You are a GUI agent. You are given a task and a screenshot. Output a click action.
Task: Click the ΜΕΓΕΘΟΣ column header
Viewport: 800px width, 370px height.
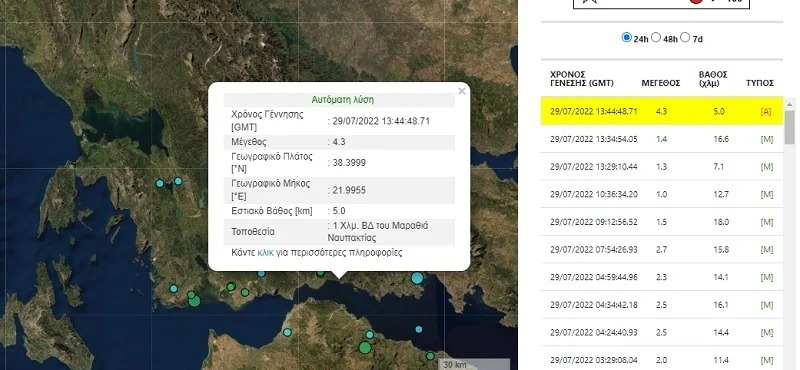[661, 83]
